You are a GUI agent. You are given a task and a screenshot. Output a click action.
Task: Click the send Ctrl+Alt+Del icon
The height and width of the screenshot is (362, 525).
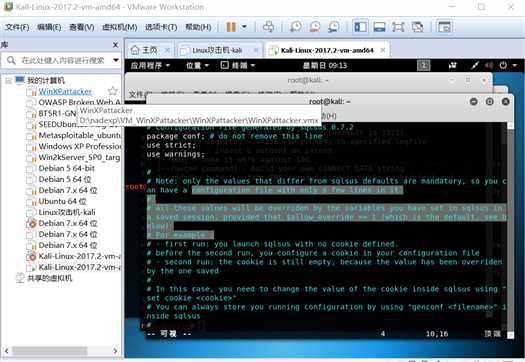(x=269, y=27)
